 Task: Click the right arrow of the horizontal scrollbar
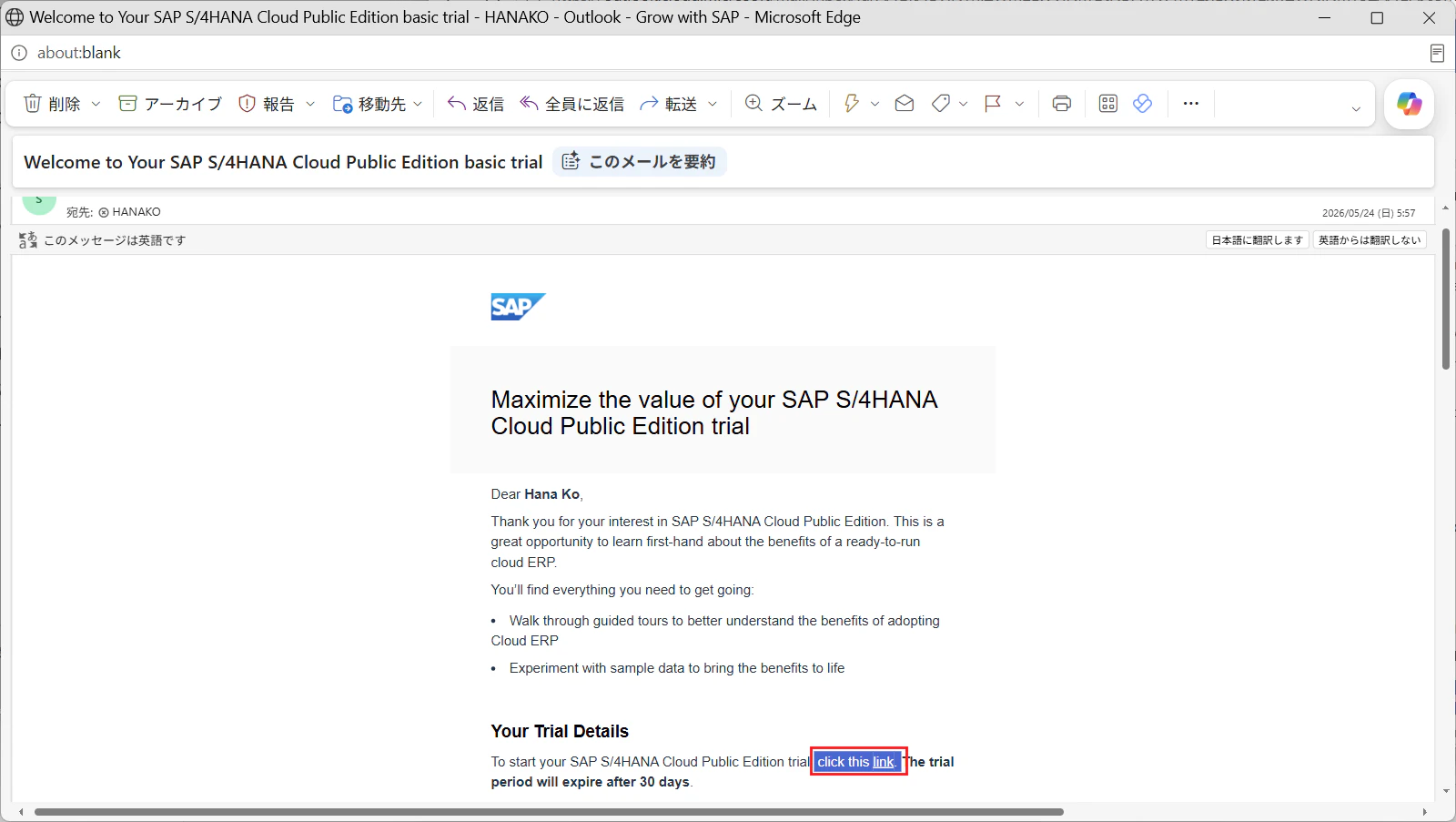(x=1425, y=812)
